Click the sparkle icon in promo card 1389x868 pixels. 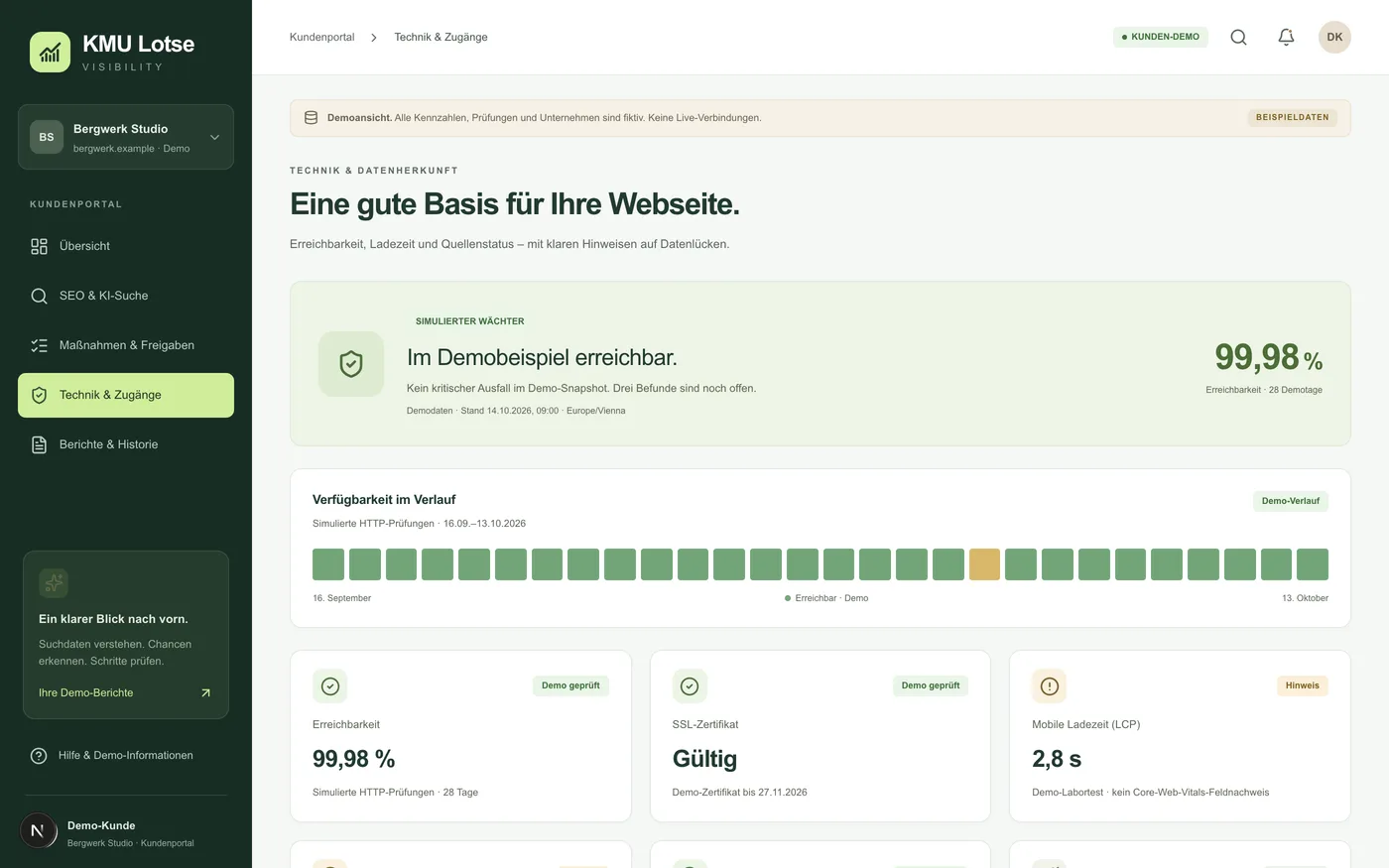pyautogui.click(x=54, y=582)
